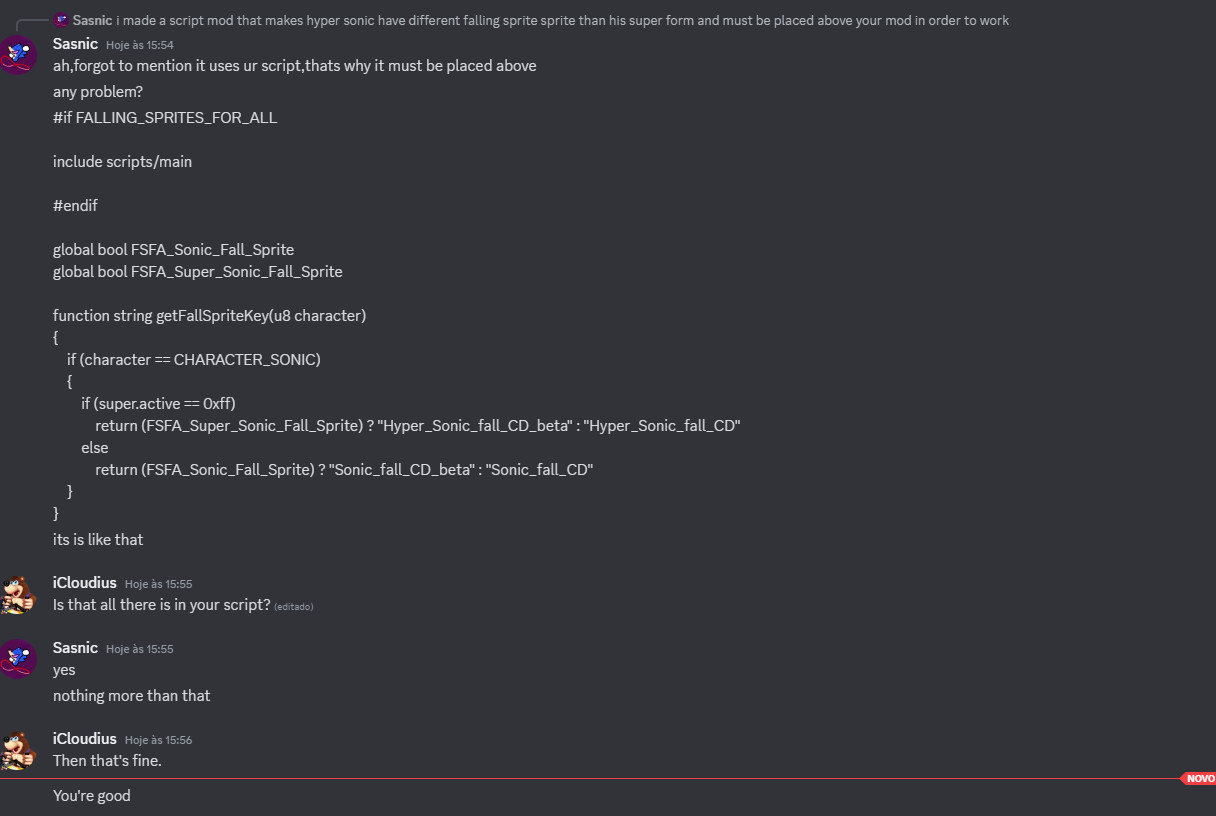
Task: Click Sasnic's 'Hoje às 15:55' timestamp above 'yes'
Action: (x=140, y=649)
